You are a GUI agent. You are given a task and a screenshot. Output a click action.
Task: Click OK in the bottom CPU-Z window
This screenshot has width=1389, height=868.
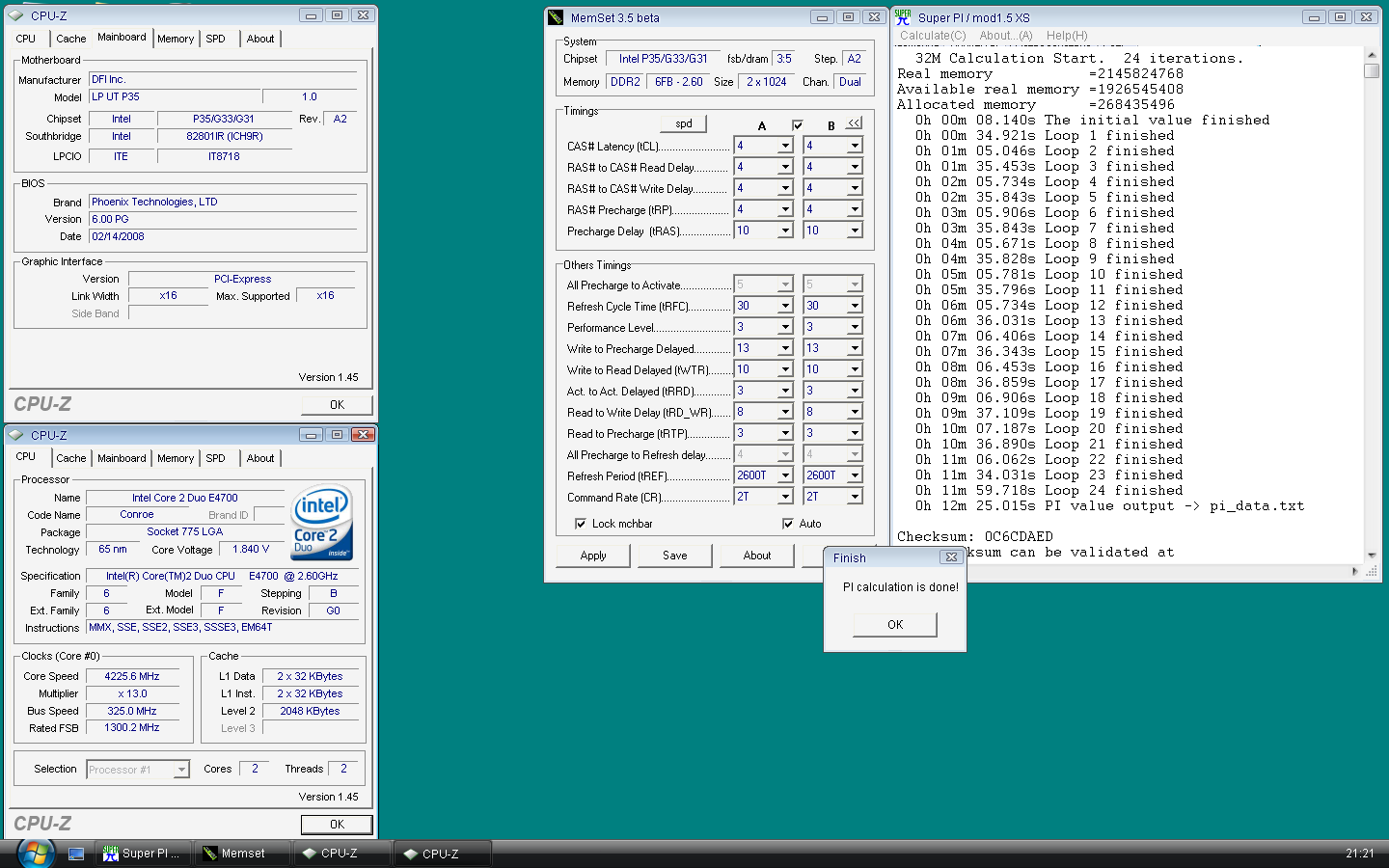tap(337, 825)
